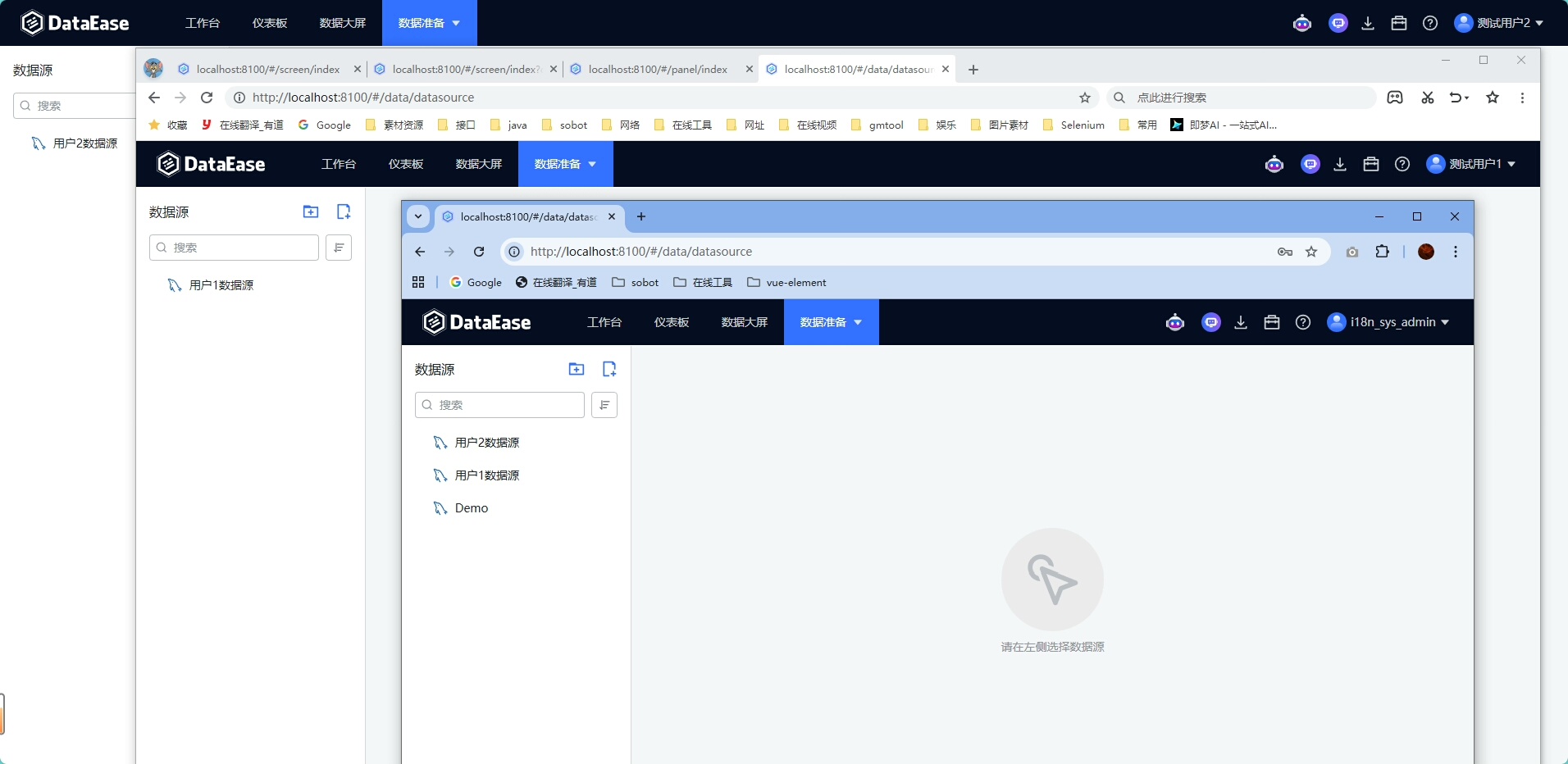The width and height of the screenshot is (1568, 764).
Task: Open the 数据准备 dropdown in the i18n_sys_admin window
Action: (832, 322)
